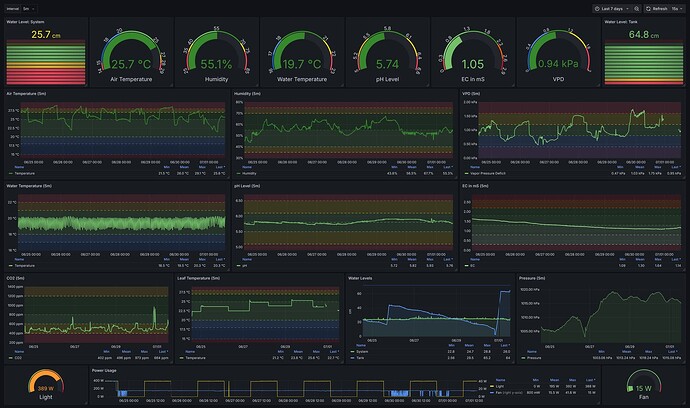690x408 pixels.
Task: Click the Water Level: Tank bar gauge
Action: 643,60
